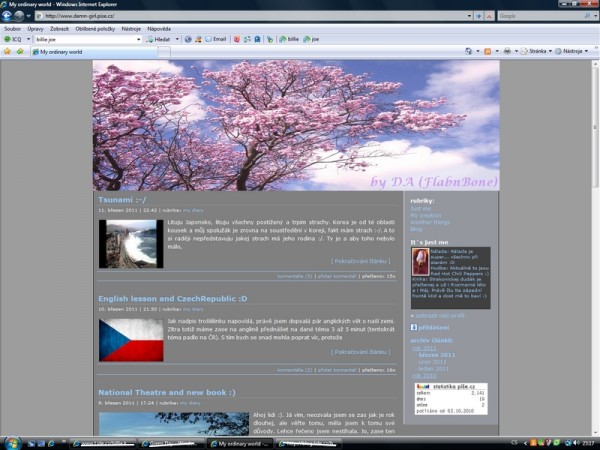
Task: Open the Oblíbené položky menu
Action: coord(95,29)
